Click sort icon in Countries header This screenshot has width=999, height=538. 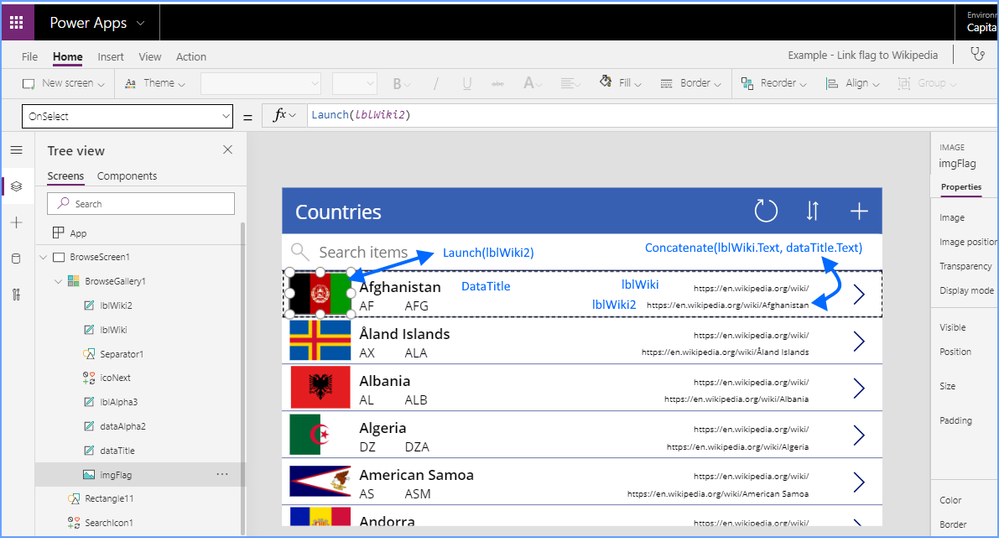point(812,211)
